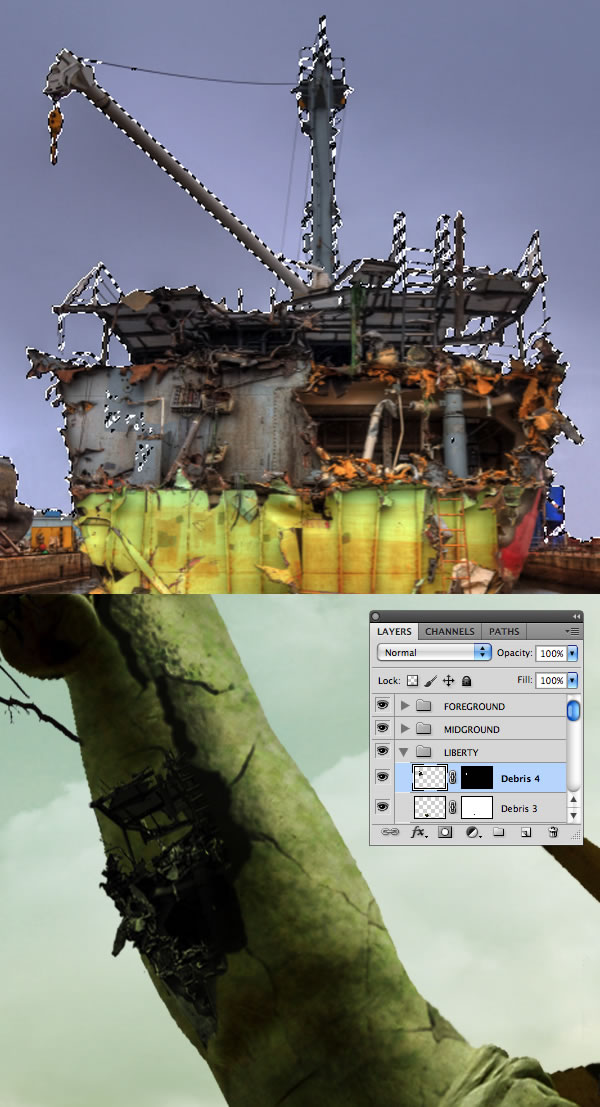Enable lock transparent pixels
Viewport: 600px width, 1107px height.
(413, 681)
